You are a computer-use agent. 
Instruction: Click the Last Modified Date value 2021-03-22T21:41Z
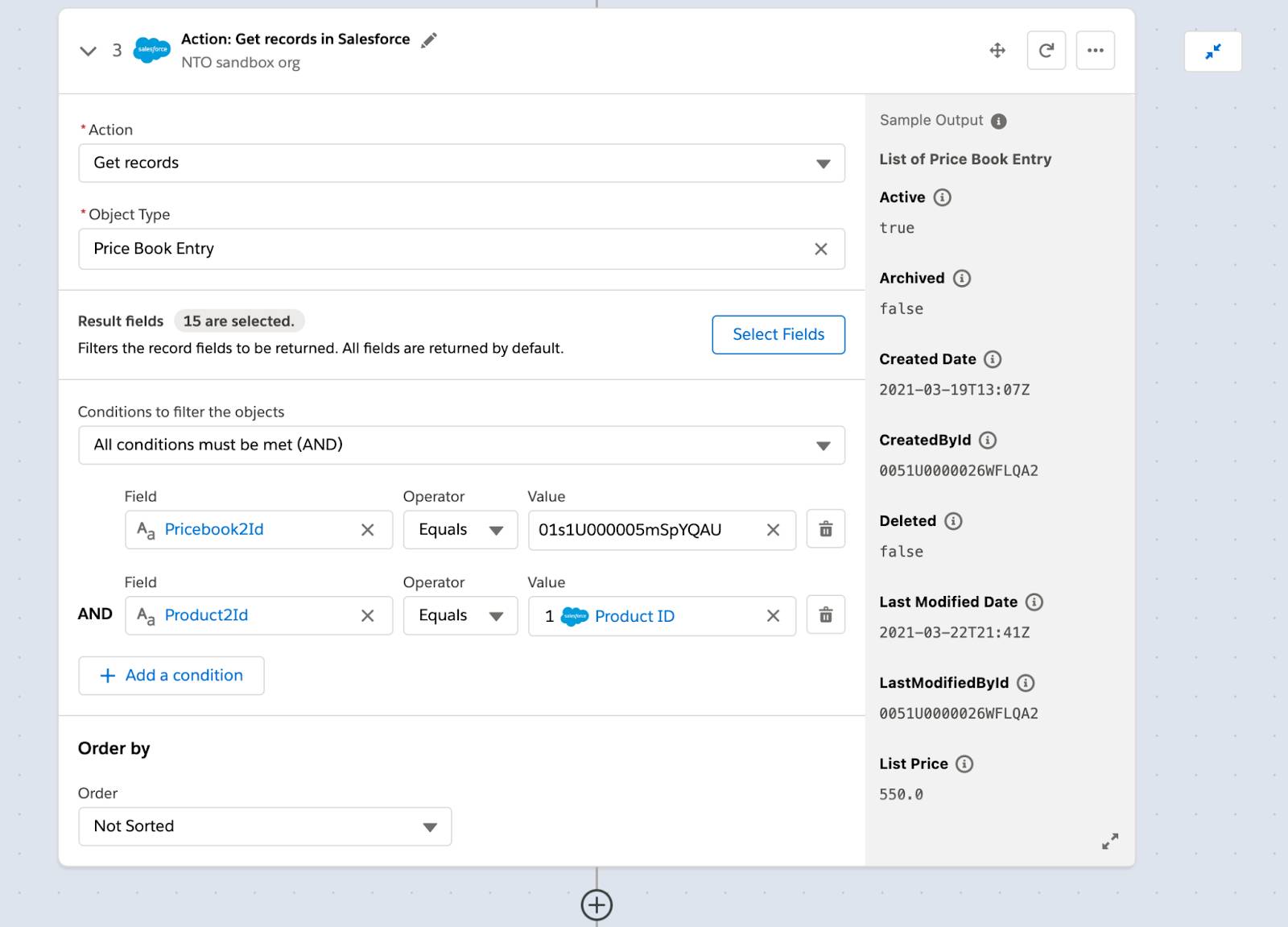pyautogui.click(x=954, y=633)
